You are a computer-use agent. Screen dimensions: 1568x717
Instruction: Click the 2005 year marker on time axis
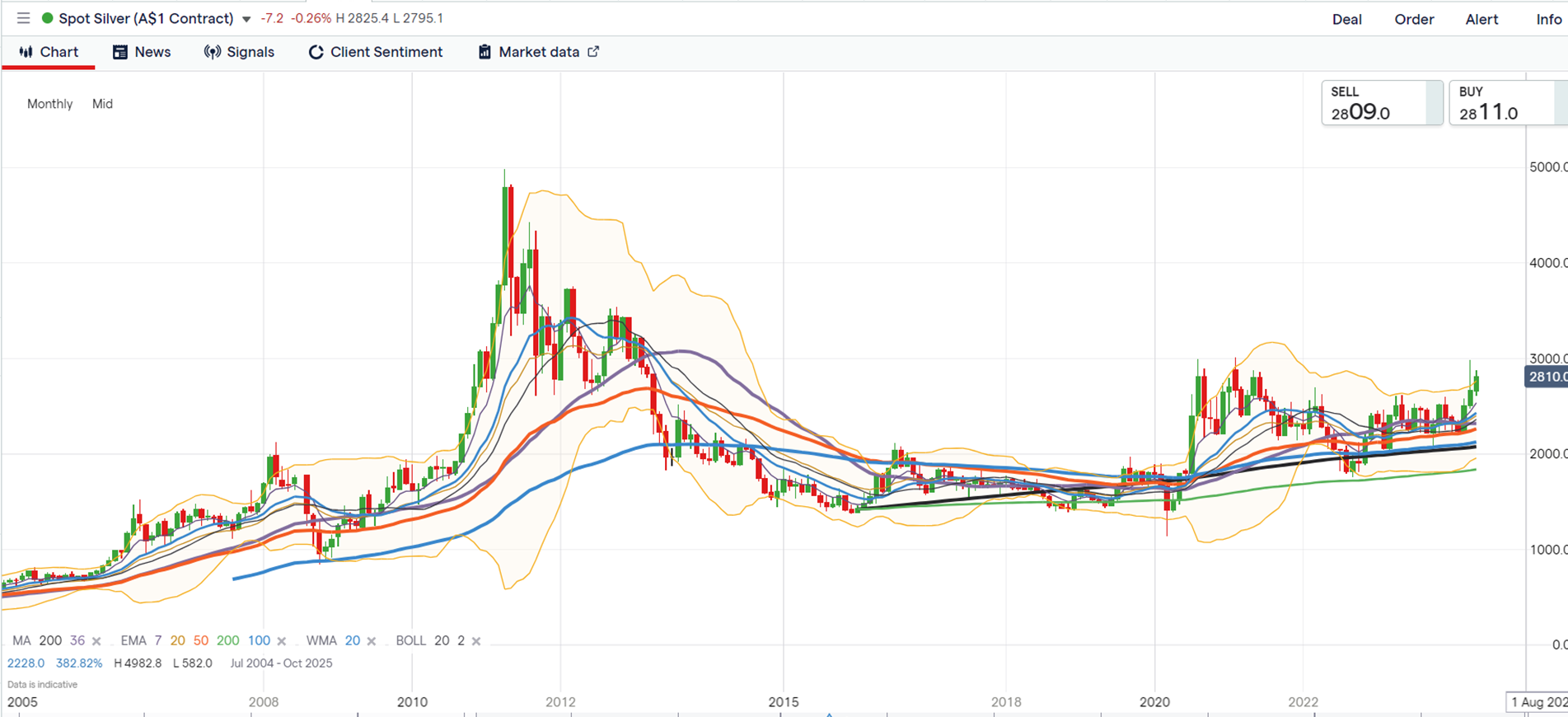pos(22,702)
